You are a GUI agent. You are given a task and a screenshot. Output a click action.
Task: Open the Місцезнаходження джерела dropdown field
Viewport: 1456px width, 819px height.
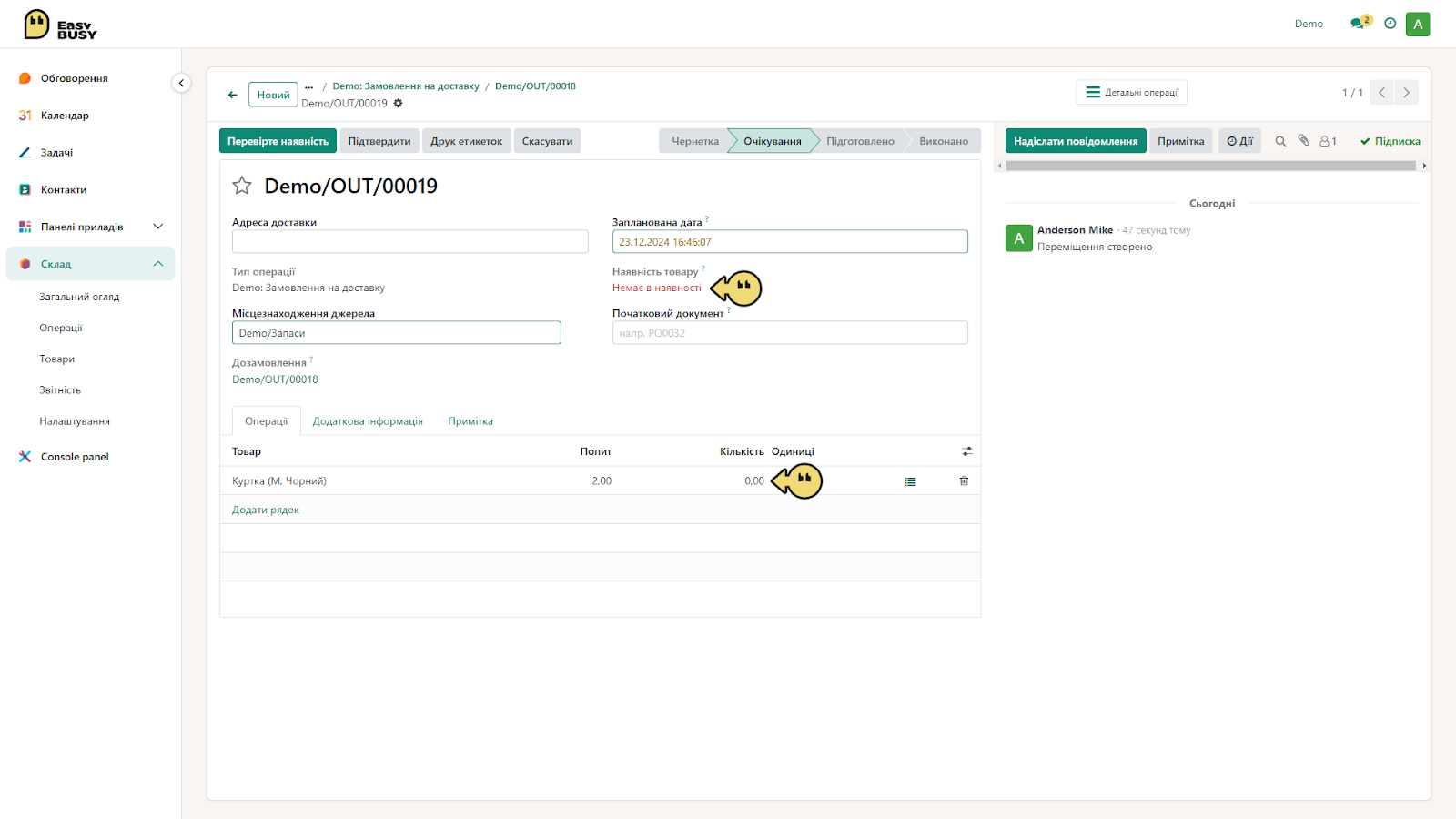(x=397, y=333)
